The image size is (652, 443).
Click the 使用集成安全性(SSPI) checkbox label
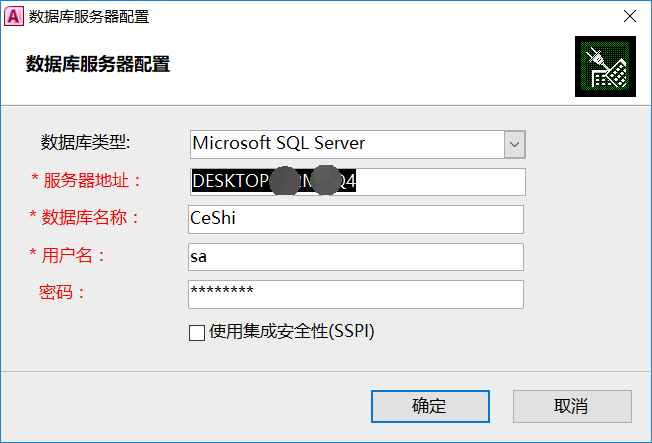[x=291, y=332]
